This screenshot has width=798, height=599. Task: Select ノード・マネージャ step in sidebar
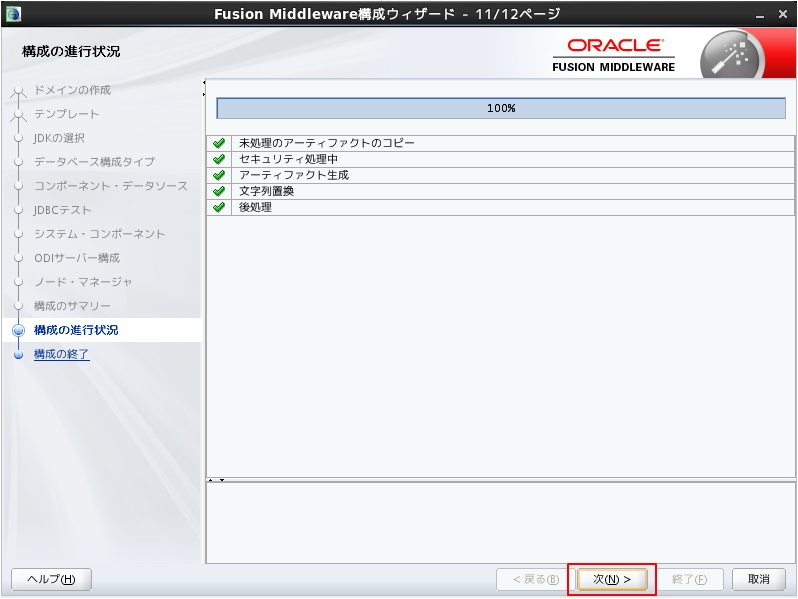pyautogui.click(x=83, y=281)
